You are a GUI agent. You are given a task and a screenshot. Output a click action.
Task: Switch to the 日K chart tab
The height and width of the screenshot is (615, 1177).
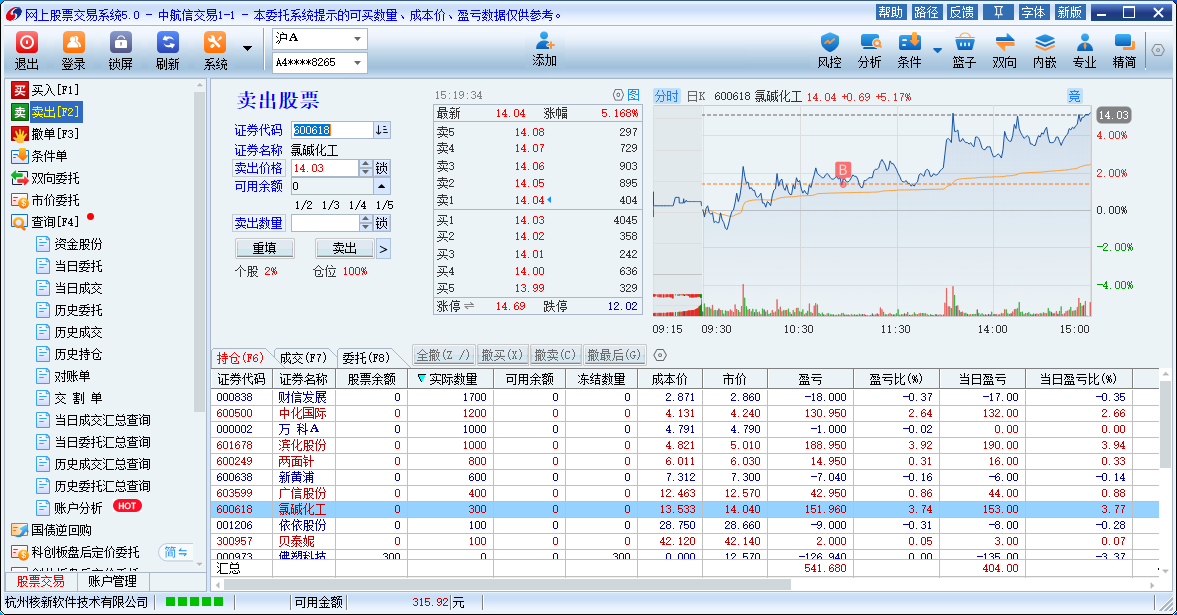coord(696,96)
